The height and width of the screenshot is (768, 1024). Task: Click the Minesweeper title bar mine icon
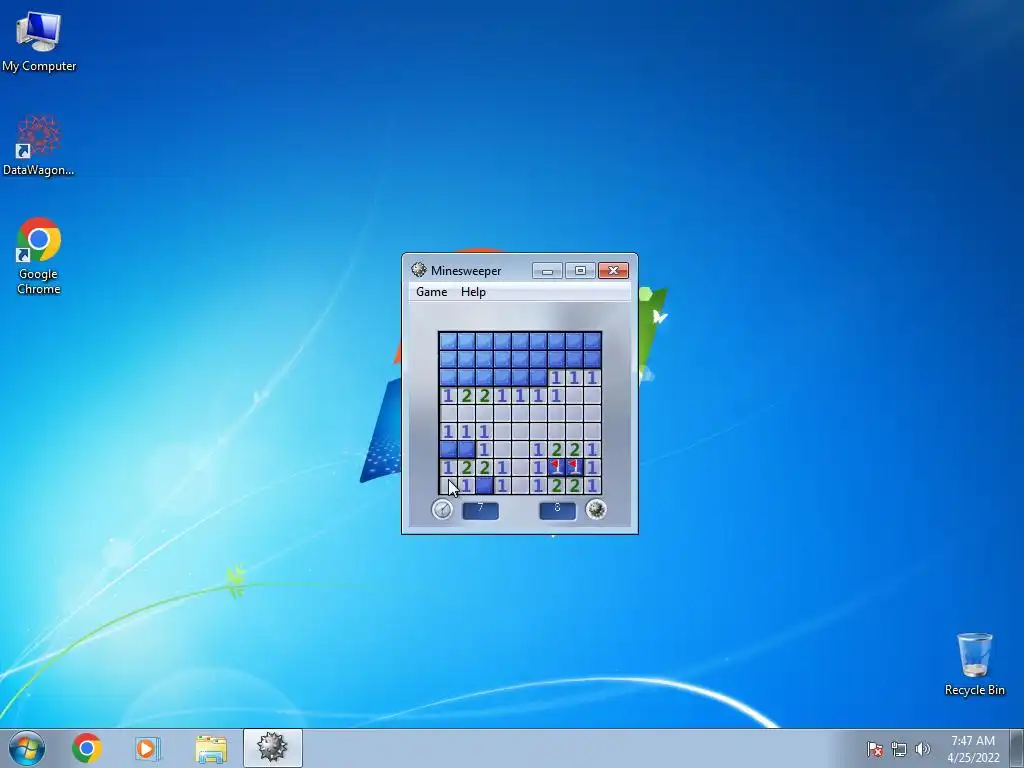click(419, 270)
